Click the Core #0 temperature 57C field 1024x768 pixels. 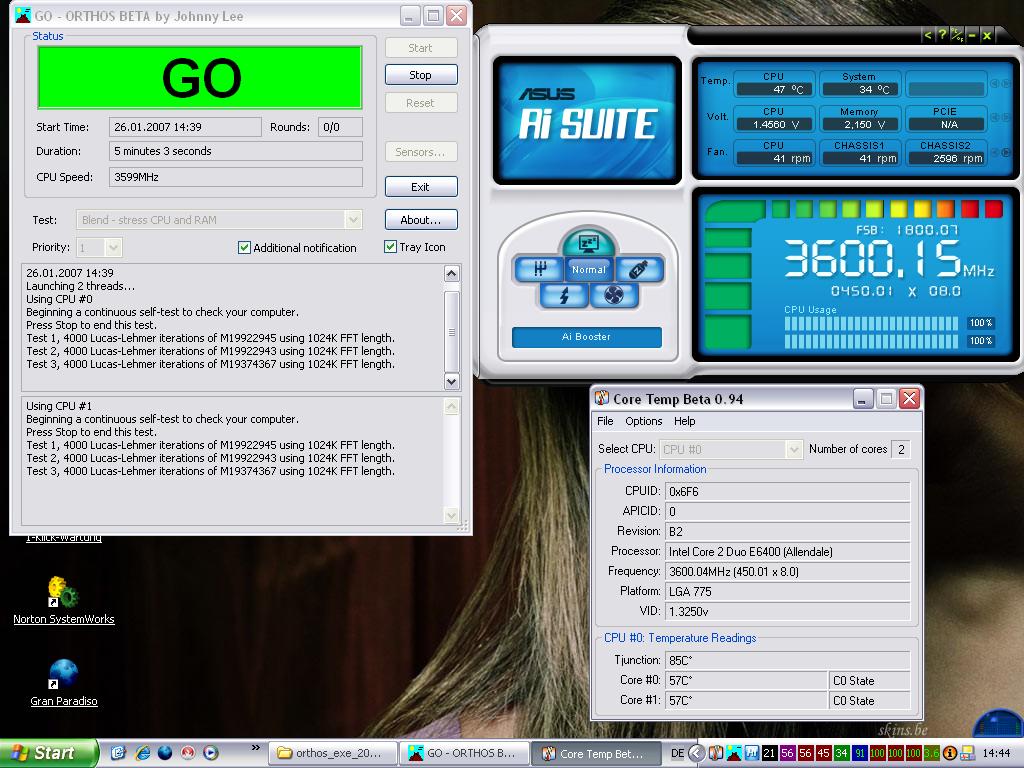(x=746, y=680)
